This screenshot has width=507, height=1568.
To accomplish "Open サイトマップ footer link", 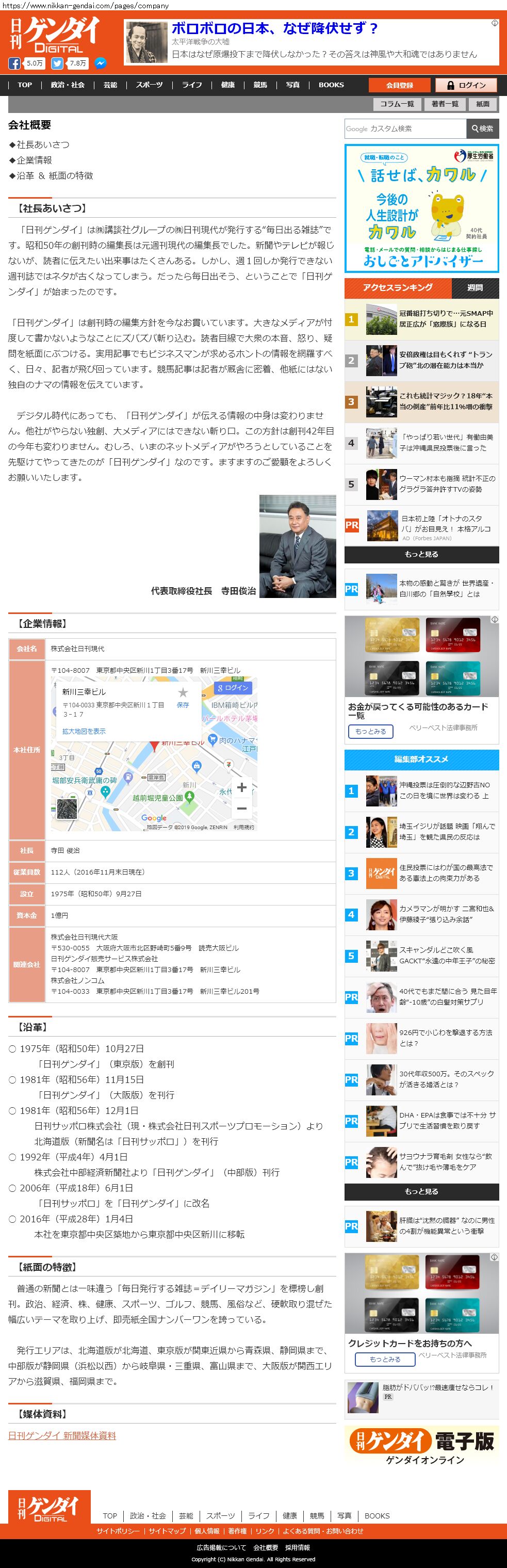I will (x=168, y=1531).
